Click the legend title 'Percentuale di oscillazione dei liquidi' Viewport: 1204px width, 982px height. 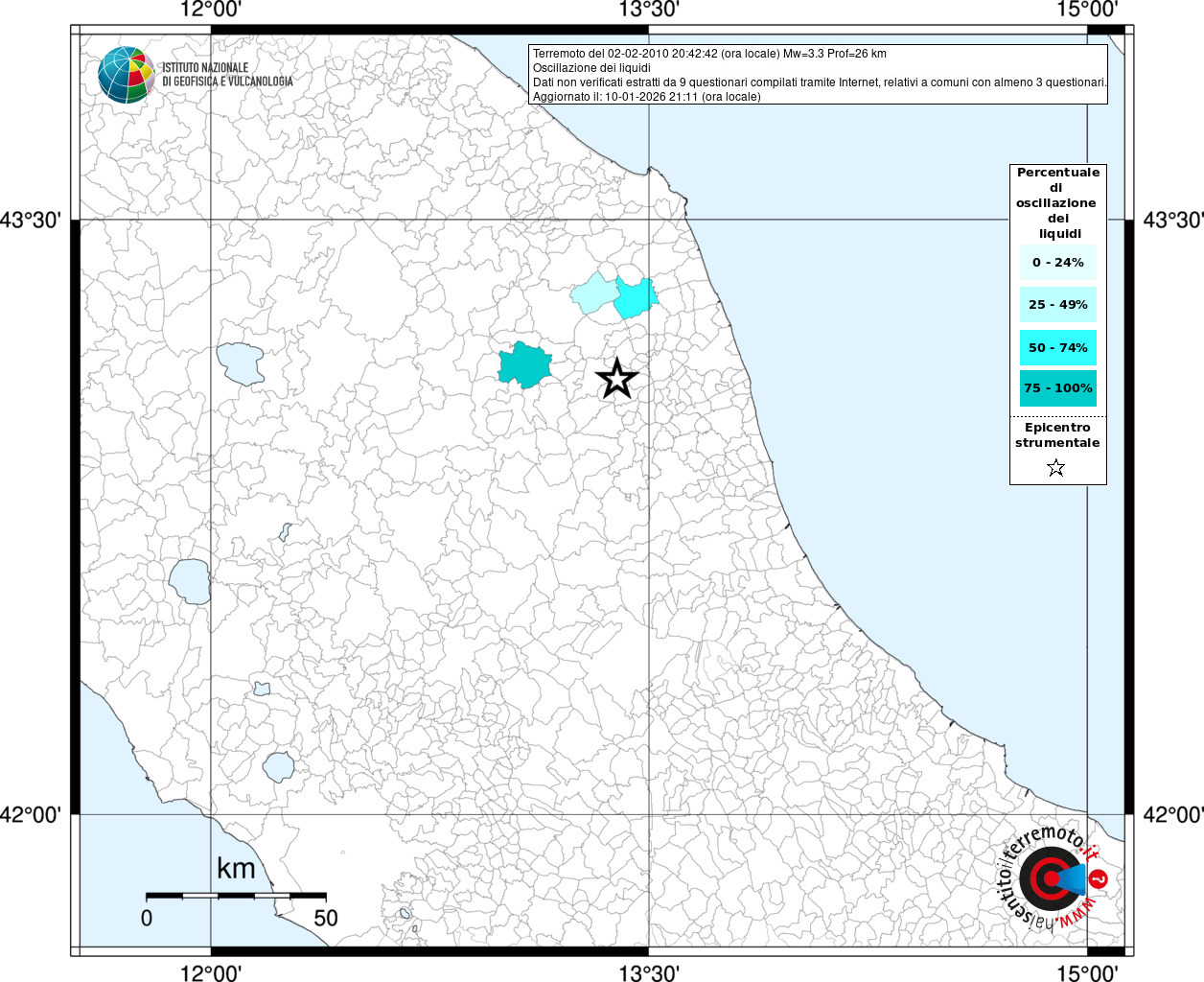[1057, 203]
